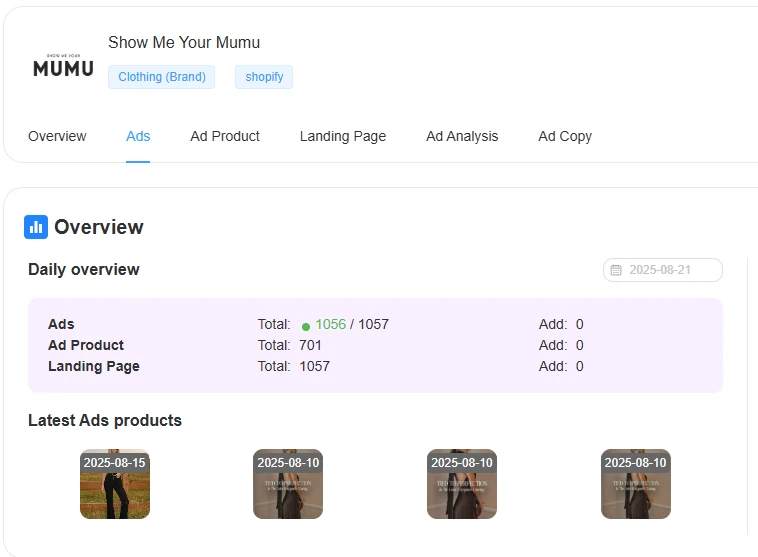The height and width of the screenshot is (557, 758).
Task: Go to the Landing Page tab
Action: (343, 136)
